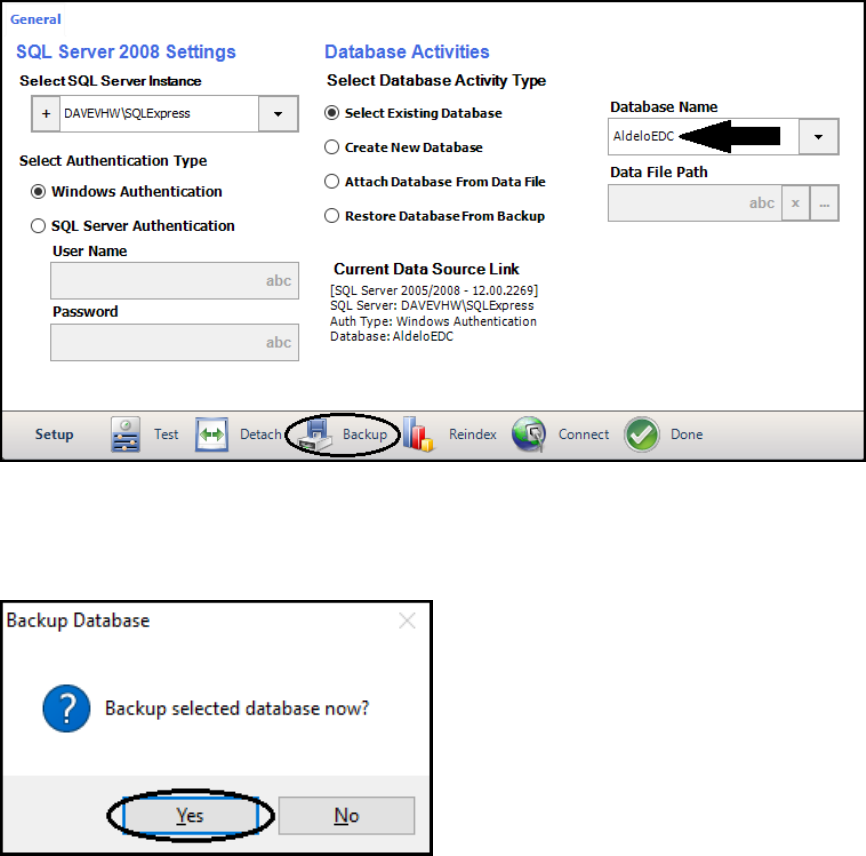Click the Connect globe icon
The height and width of the screenshot is (856, 866).
coord(529,435)
